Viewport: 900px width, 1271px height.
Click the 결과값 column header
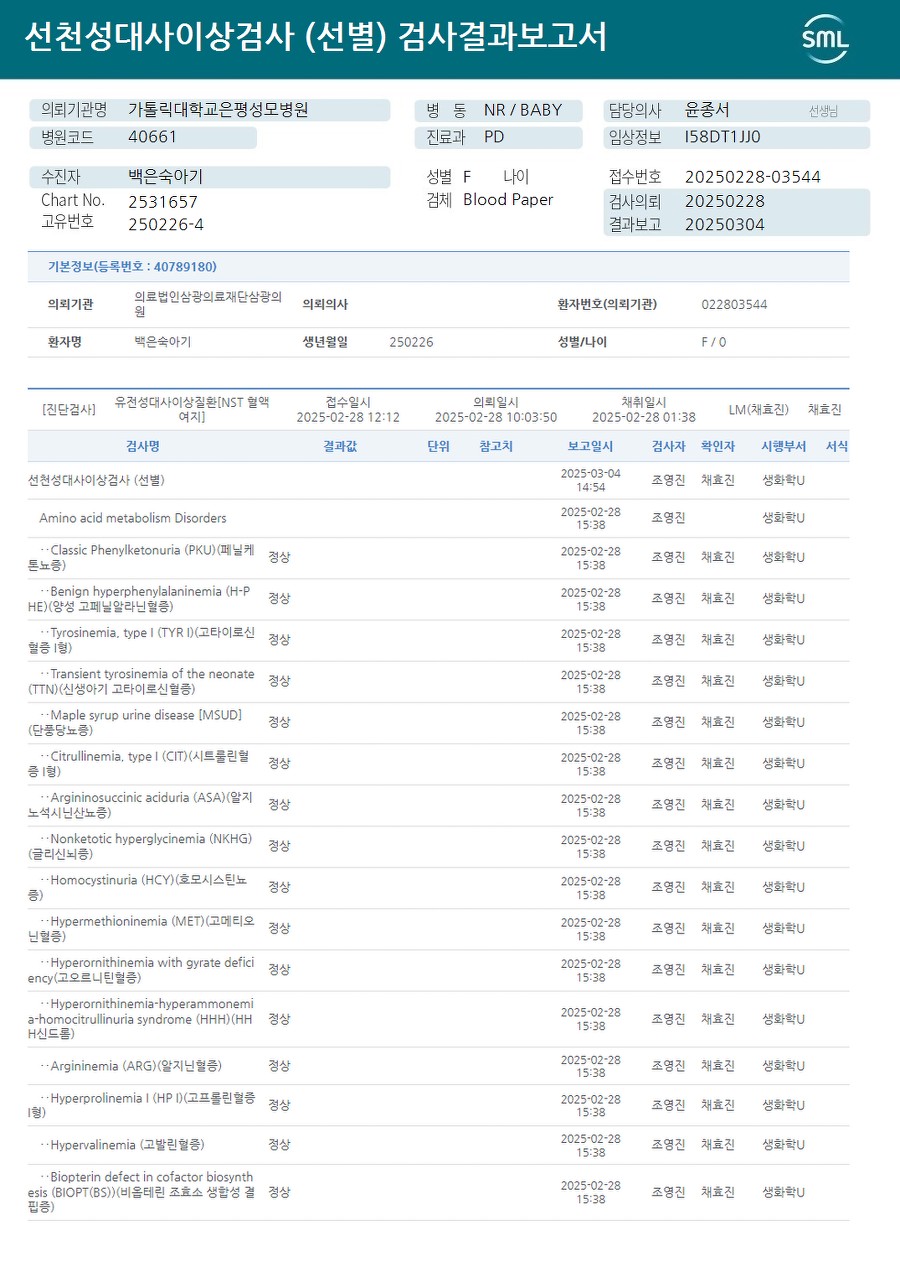click(340, 446)
